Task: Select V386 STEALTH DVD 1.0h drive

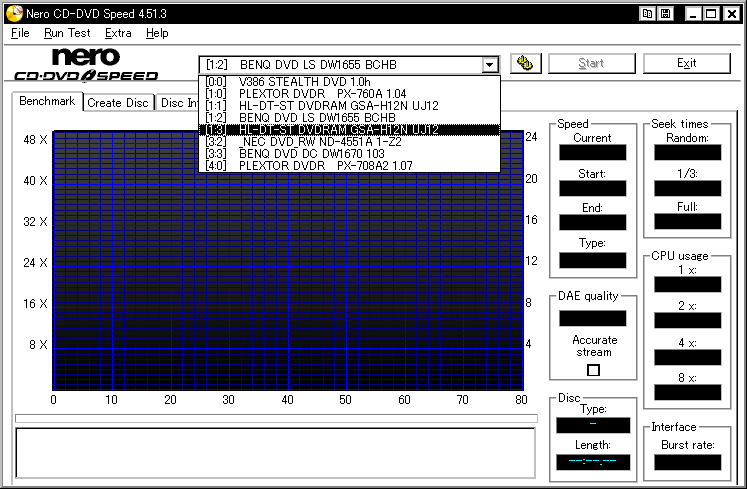Action: tap(349, 82)
